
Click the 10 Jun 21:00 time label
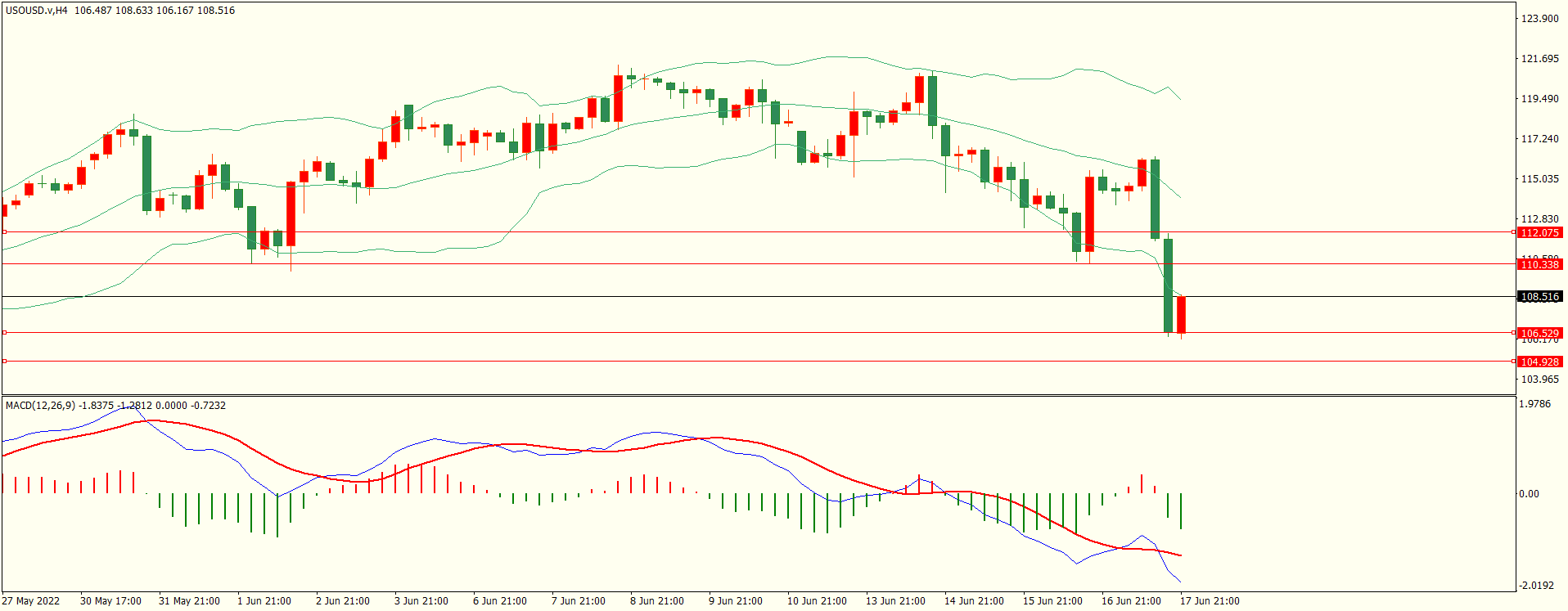coord(818,601)
